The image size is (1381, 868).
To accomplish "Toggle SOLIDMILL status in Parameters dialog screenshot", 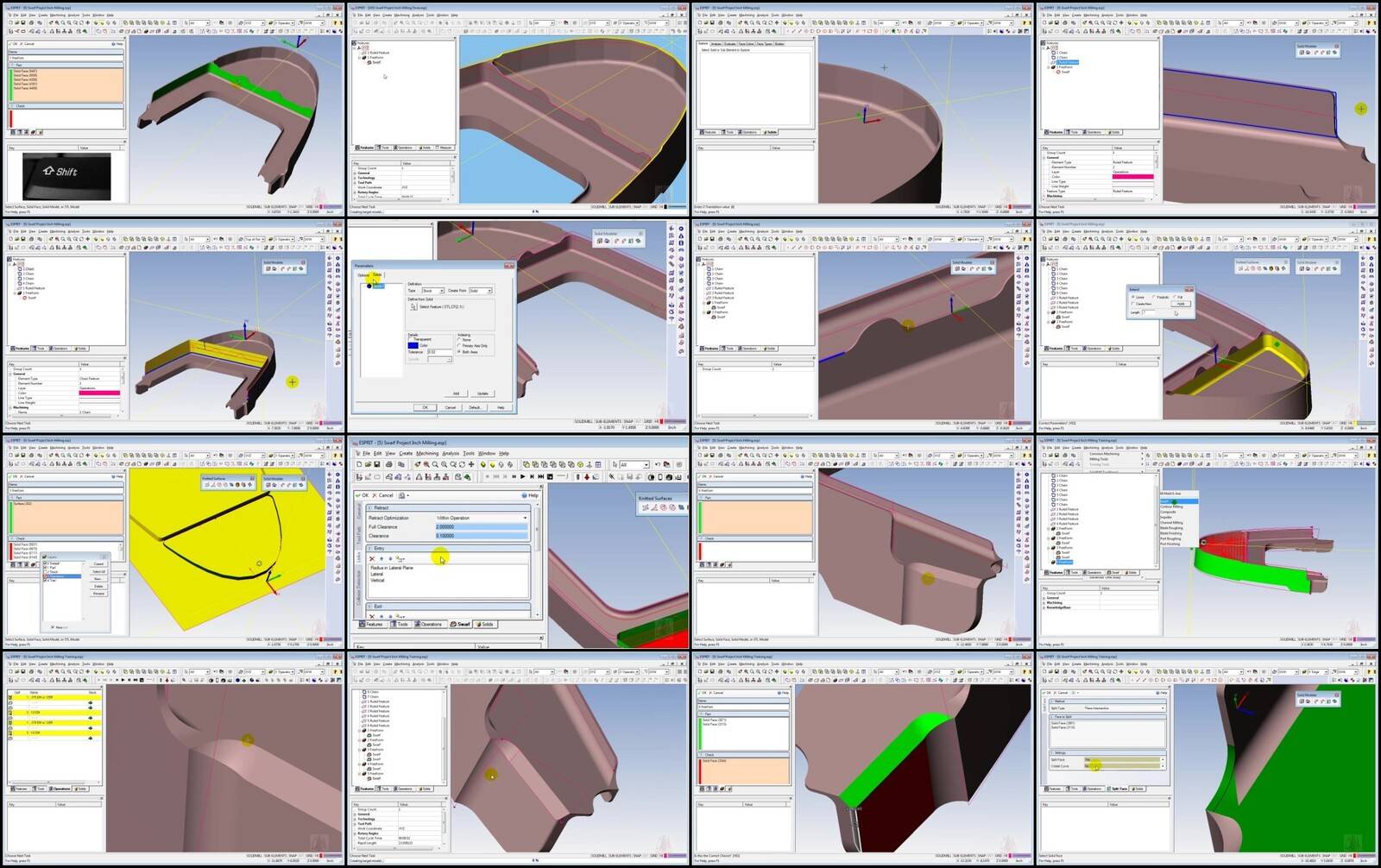I will coord(583,421).
